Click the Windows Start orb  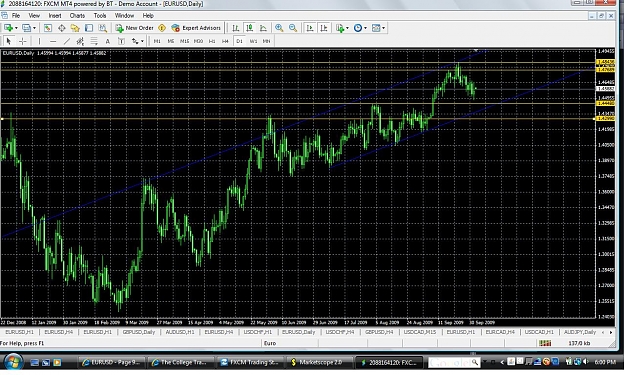13,362
